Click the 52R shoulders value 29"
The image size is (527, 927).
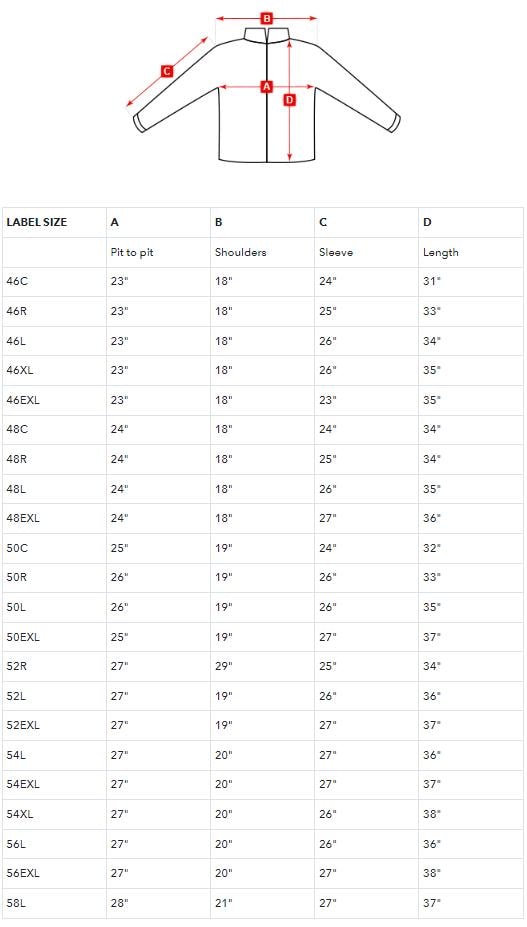224,666
